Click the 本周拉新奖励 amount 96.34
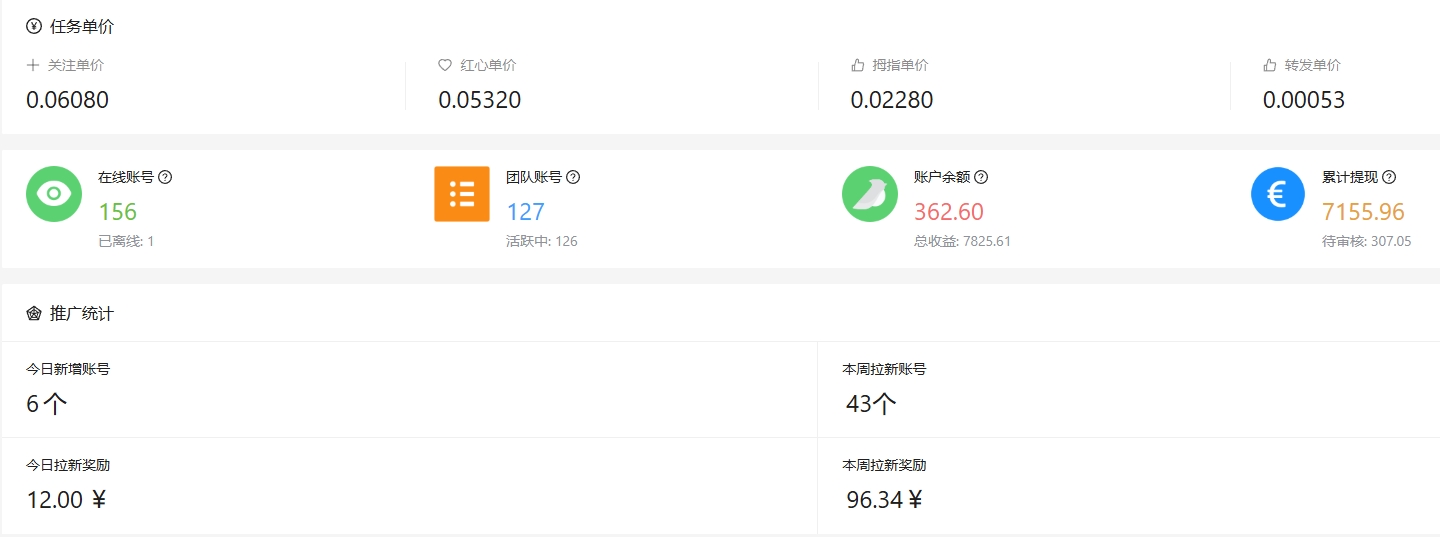1440x537 pixels. click(x=875, y=500)
